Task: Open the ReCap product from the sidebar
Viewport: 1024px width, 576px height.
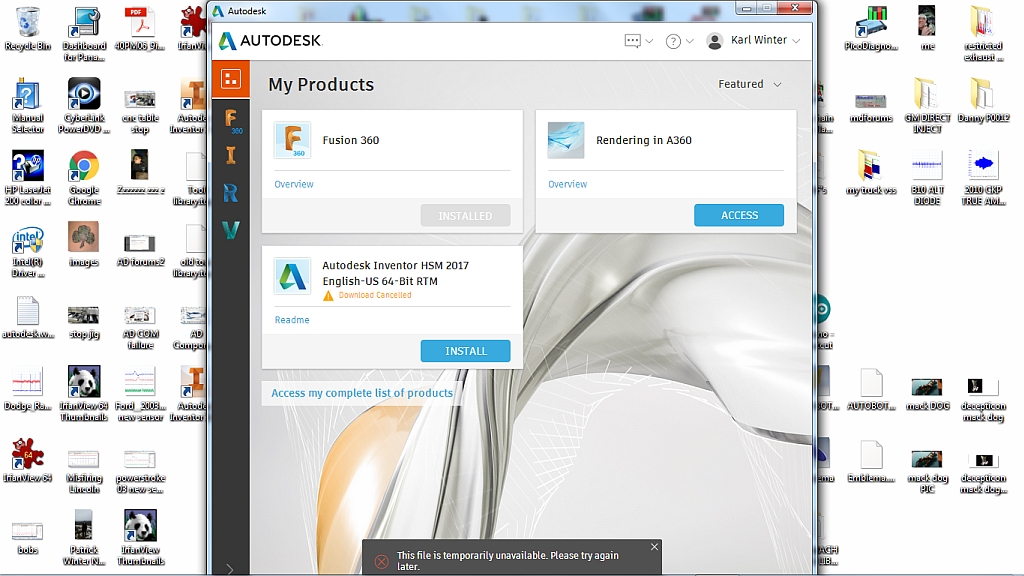Action: [x=231, y=192]
